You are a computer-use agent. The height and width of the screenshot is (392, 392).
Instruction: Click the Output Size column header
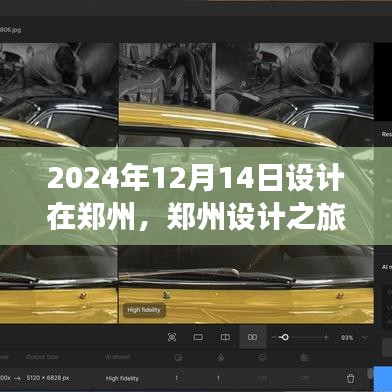pos(42,357)
